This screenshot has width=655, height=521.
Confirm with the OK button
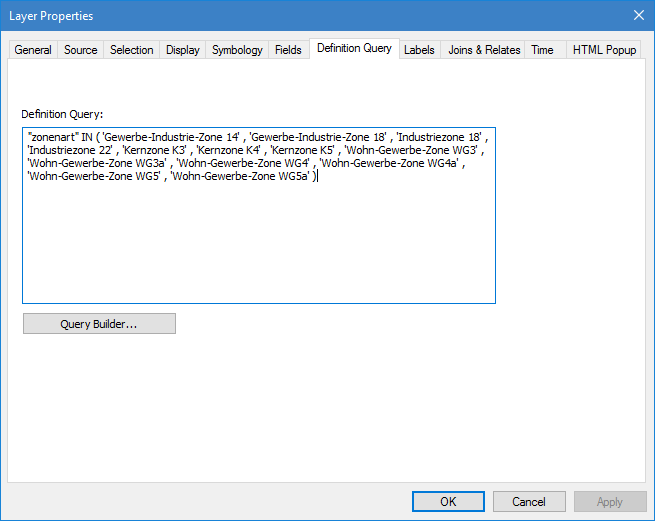coord(448,502)
